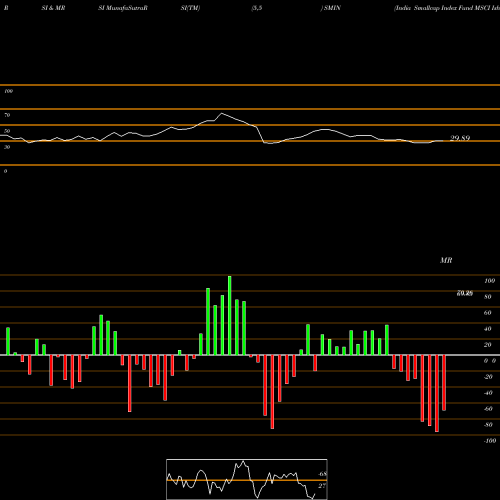
Task: Select the 'SI(TM)' header label
Action: click(190, 8)
